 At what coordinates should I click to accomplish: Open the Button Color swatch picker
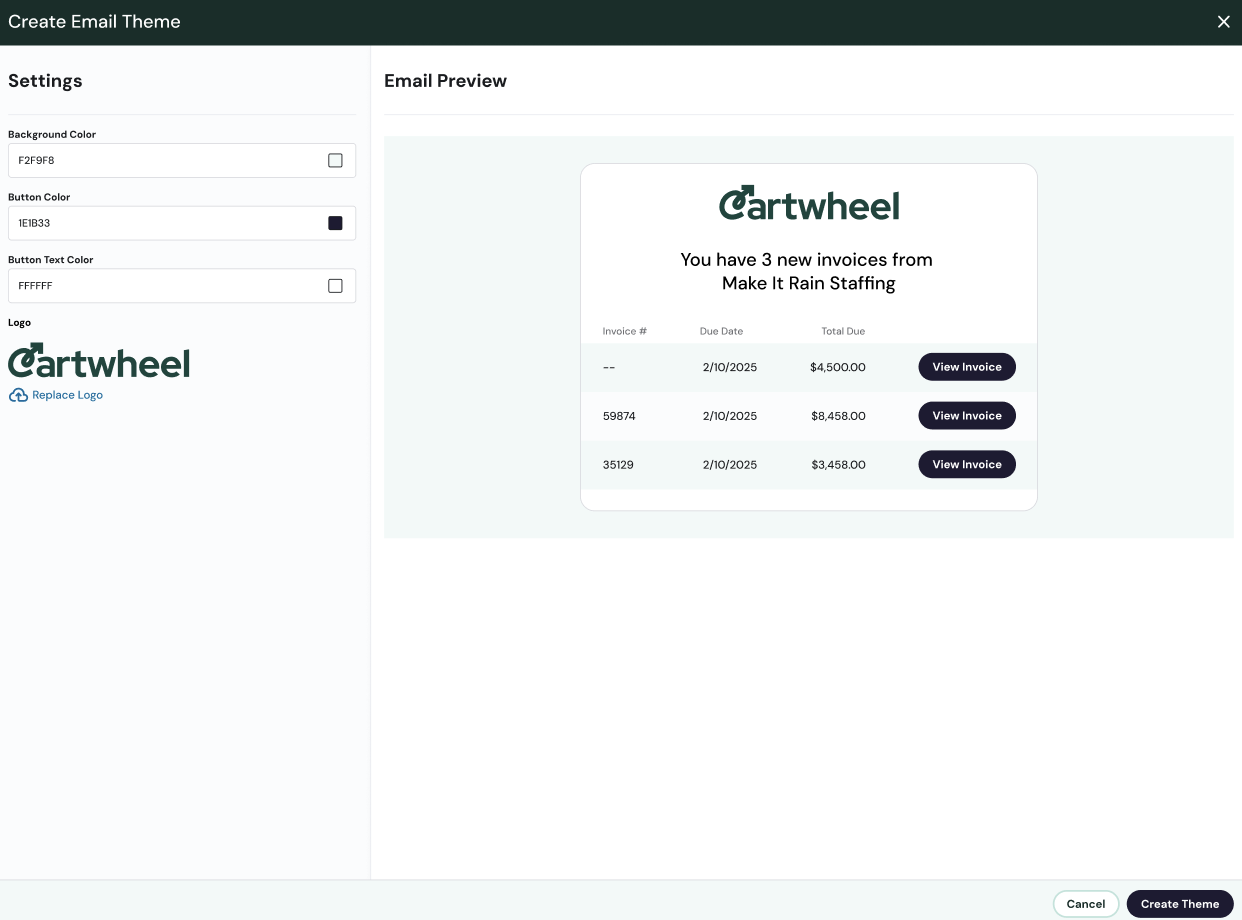[335, 223]
